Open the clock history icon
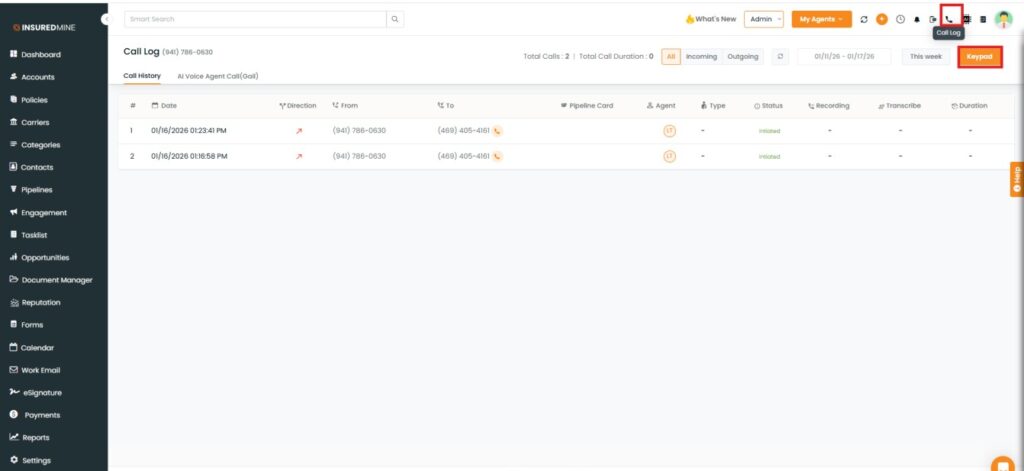This screenshot has height=471, width=1024. (900, 19)
